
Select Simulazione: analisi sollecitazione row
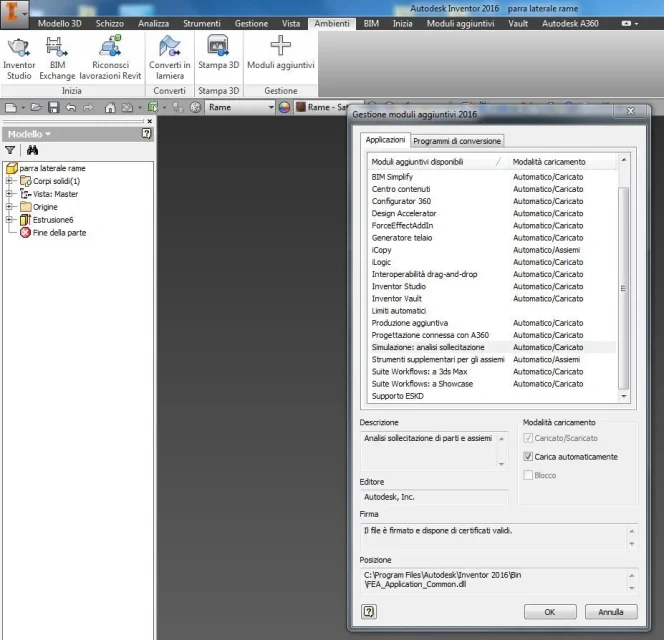(x=491, y=347)
